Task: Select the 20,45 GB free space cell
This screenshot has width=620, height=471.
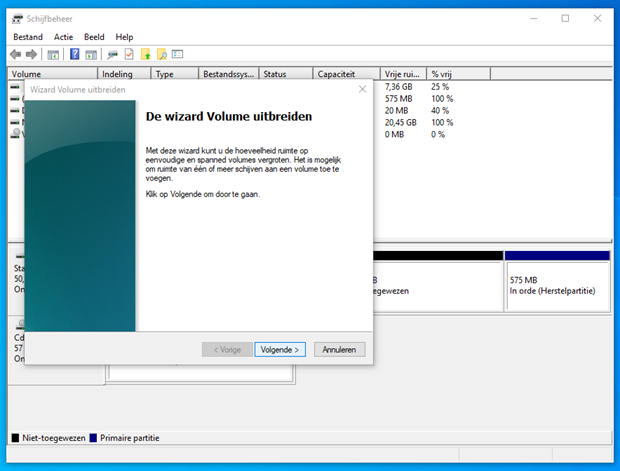Action: coord(401,123)
